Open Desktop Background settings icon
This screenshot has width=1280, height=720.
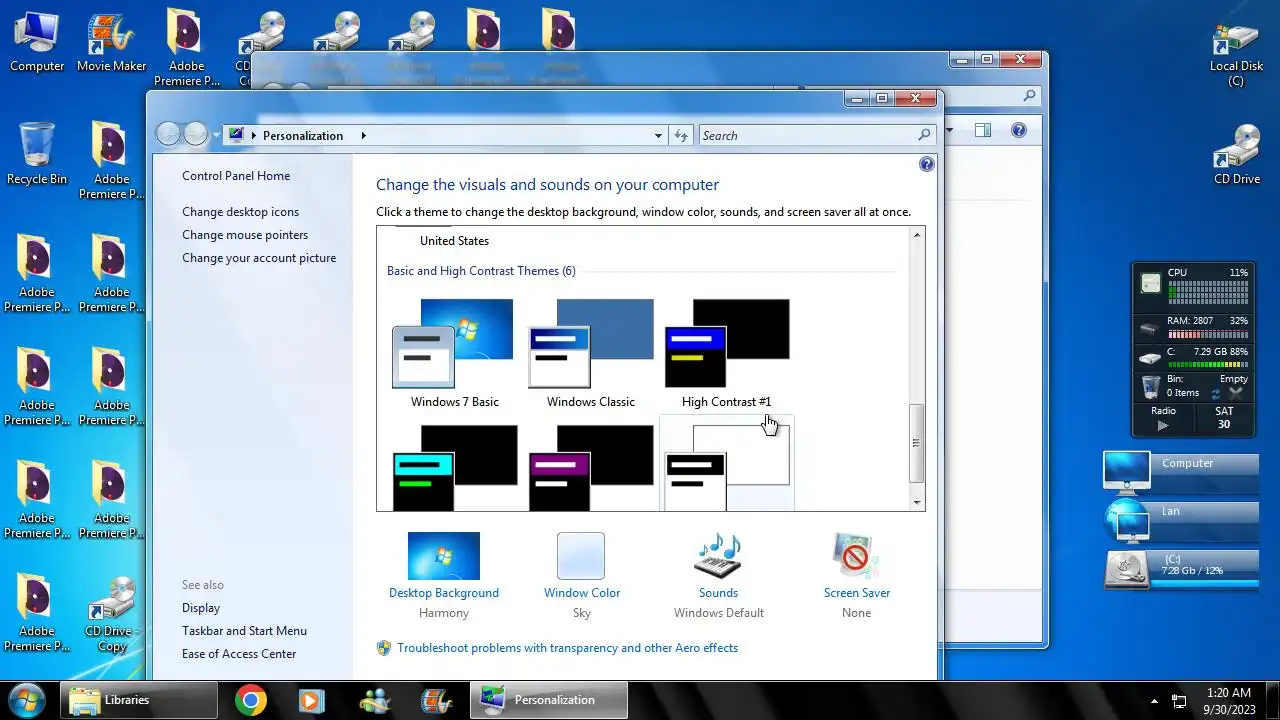(444, 556)
